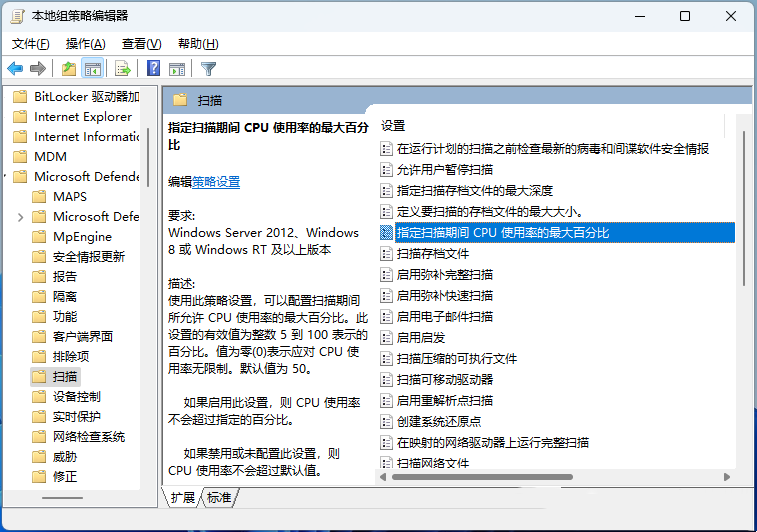Switch to the 扩展 tab
Image resolution: width=757 pixels, height=532 pixels.
[x=182, y=498]
